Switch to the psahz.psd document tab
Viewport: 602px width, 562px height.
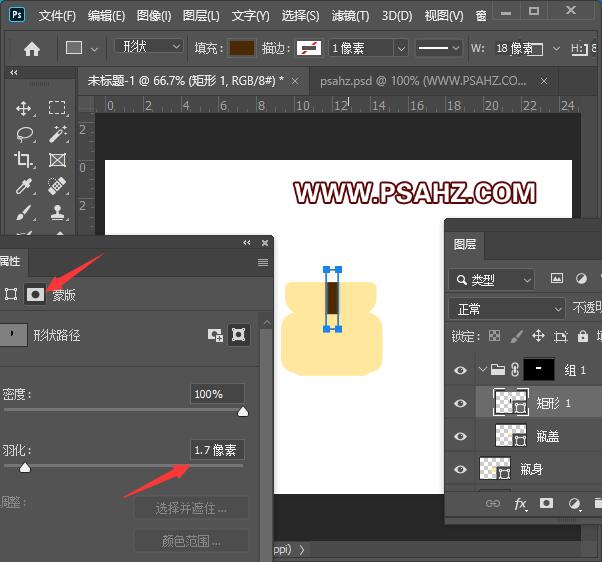click(423, 81)
